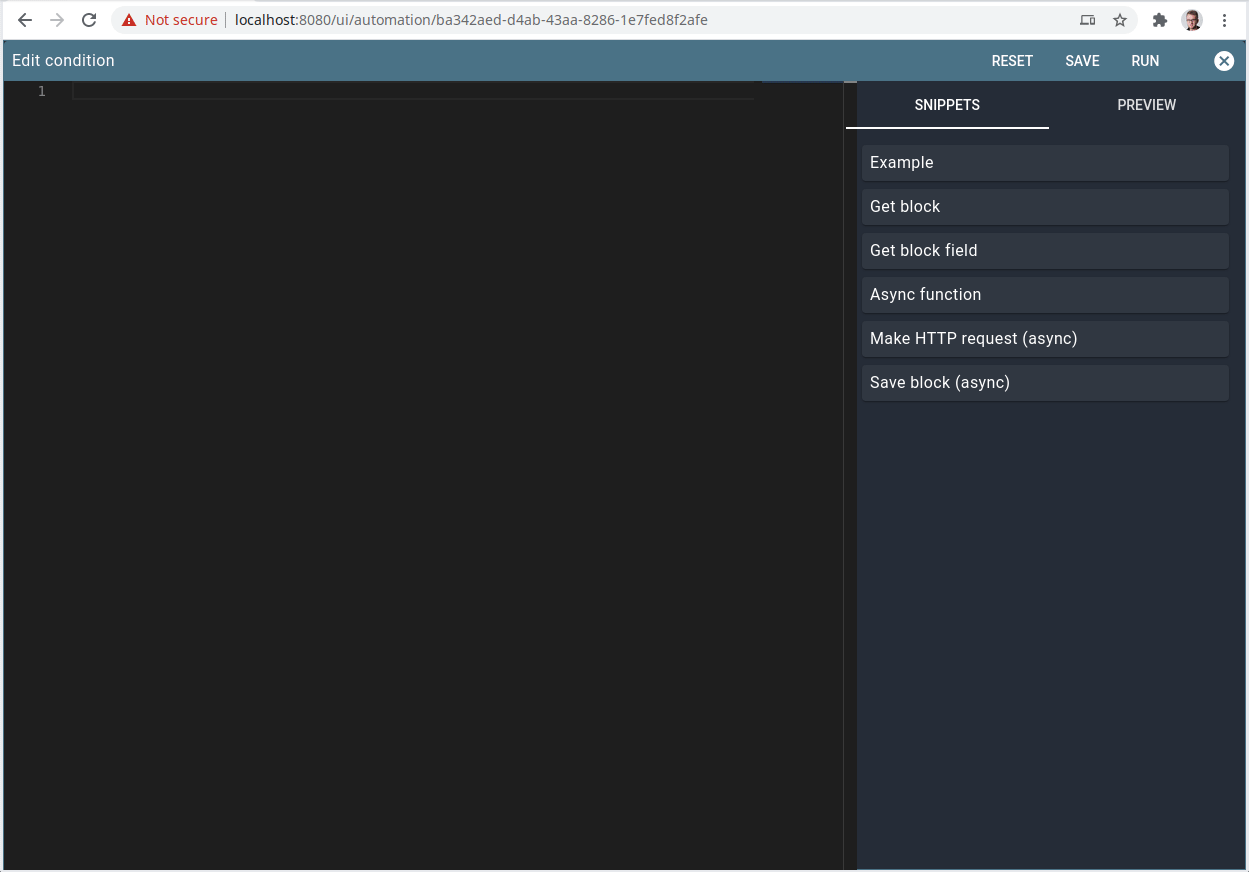
Task: Switch to the SNIPPETS tab
Action: (947, 105)
